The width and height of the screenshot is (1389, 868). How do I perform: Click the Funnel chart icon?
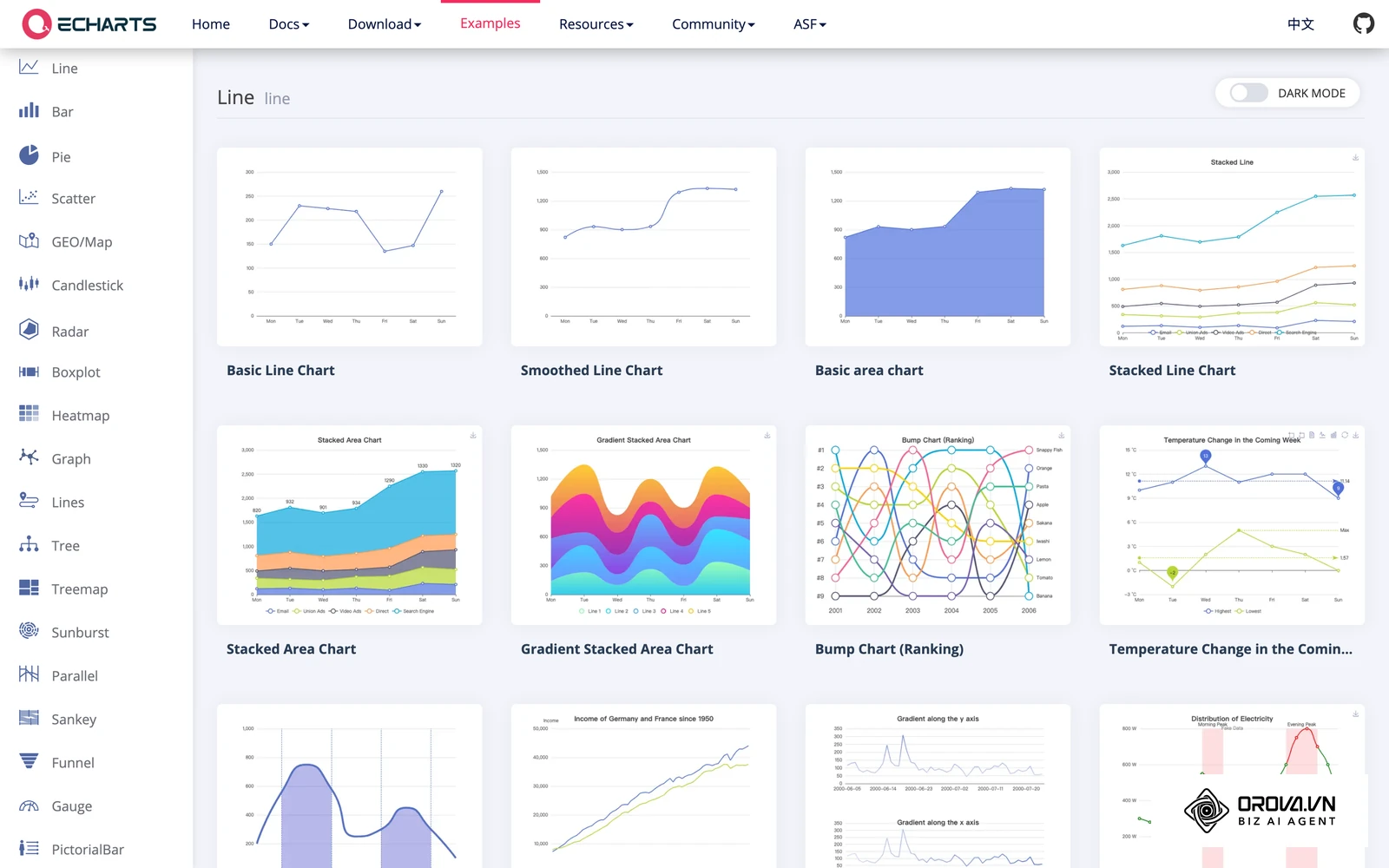click(29, 761)
